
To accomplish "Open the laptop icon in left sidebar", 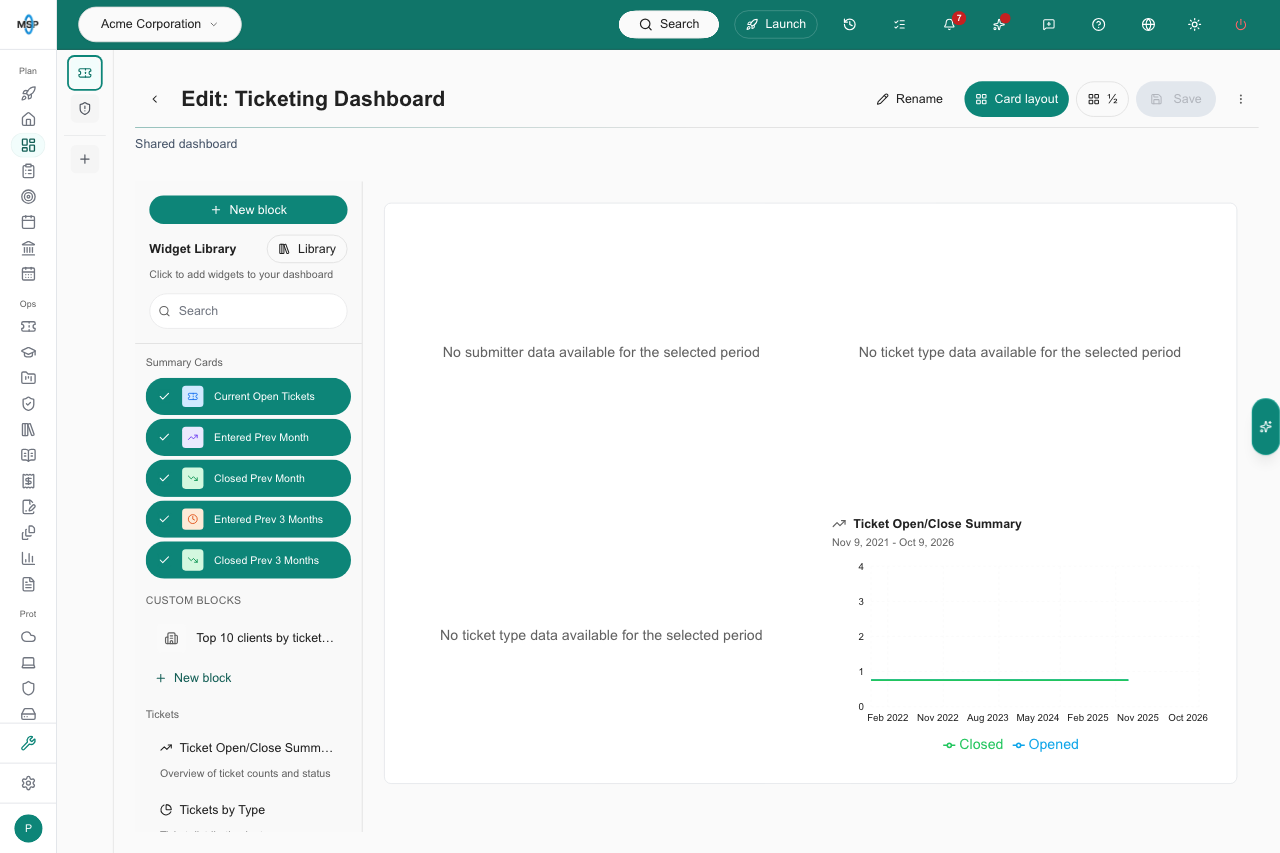I will pyautogui.click(x=28, y=662).
